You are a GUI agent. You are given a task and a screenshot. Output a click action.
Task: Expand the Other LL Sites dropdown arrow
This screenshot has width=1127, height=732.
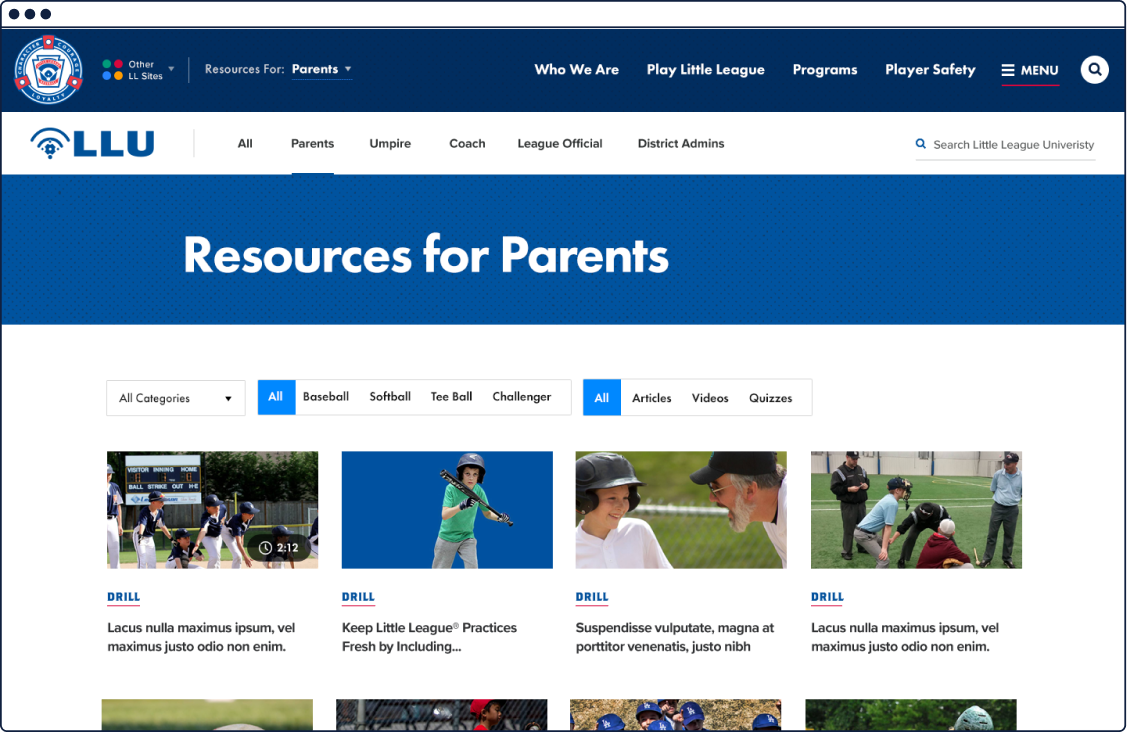(171, 69)
